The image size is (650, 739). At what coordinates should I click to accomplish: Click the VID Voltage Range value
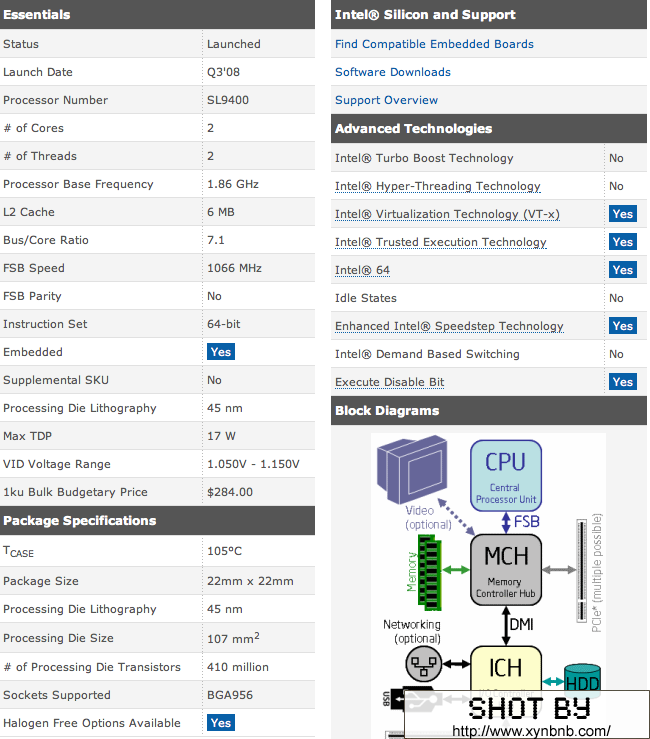click(253, 464)
